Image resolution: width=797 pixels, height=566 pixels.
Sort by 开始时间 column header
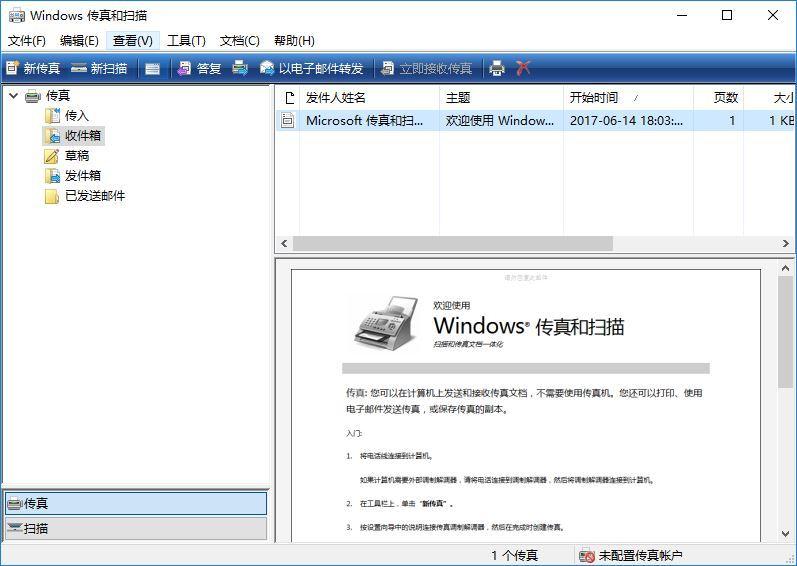tap(628, 98)
